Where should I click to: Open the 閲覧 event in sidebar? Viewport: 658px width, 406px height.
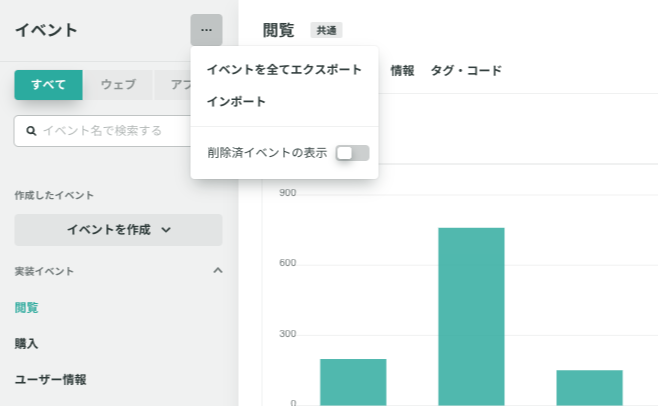pyautogui.click(x=26, y=308)
